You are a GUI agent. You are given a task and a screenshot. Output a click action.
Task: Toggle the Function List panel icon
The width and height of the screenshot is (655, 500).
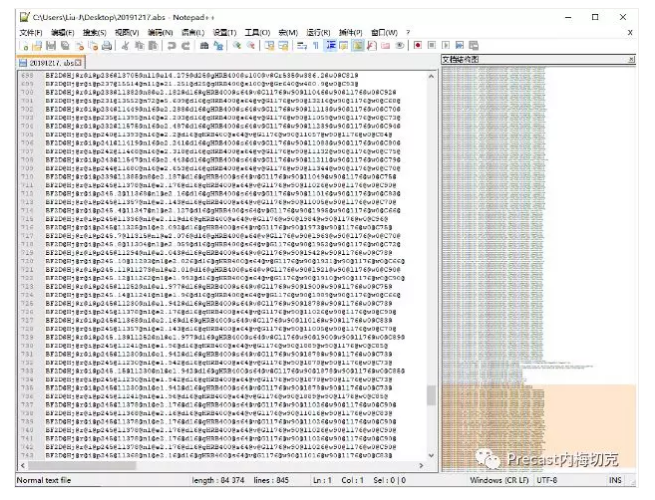coord(371,46)
